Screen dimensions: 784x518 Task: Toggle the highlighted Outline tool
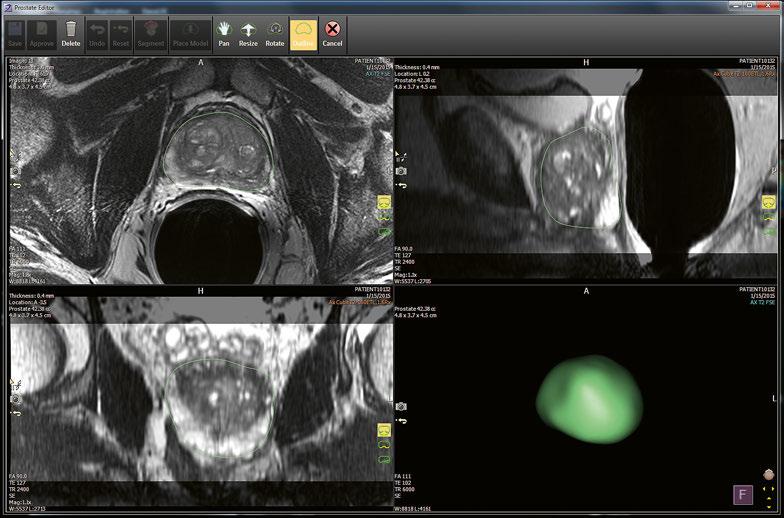(303, 34)
